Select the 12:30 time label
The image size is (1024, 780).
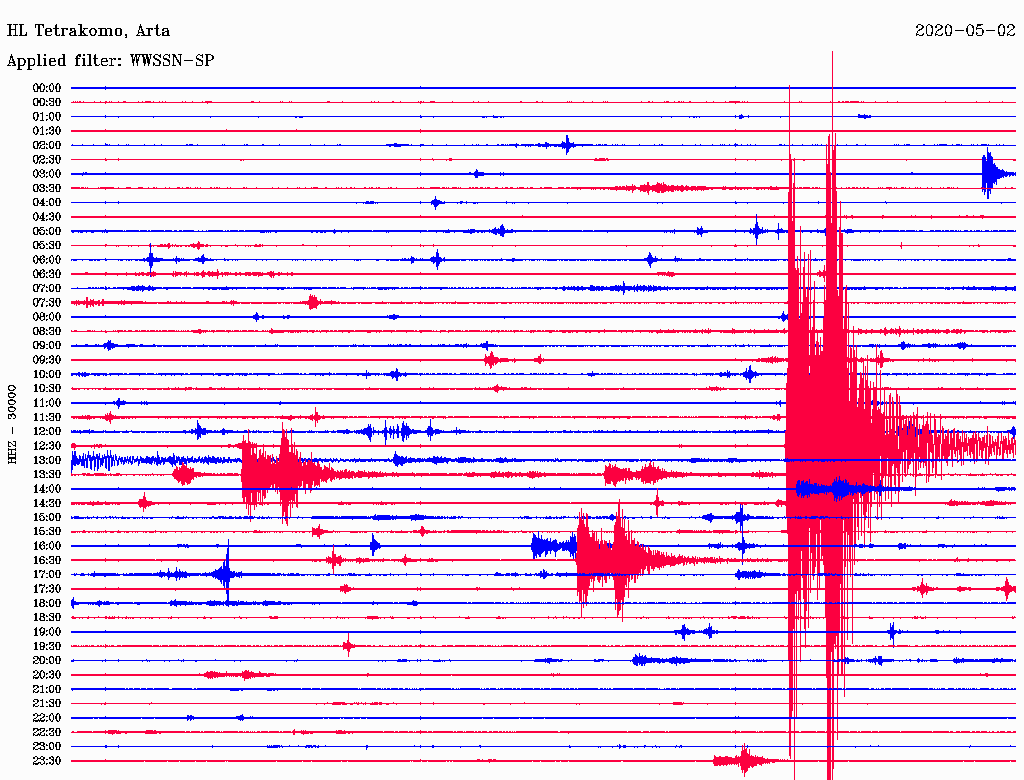(46, 446)
